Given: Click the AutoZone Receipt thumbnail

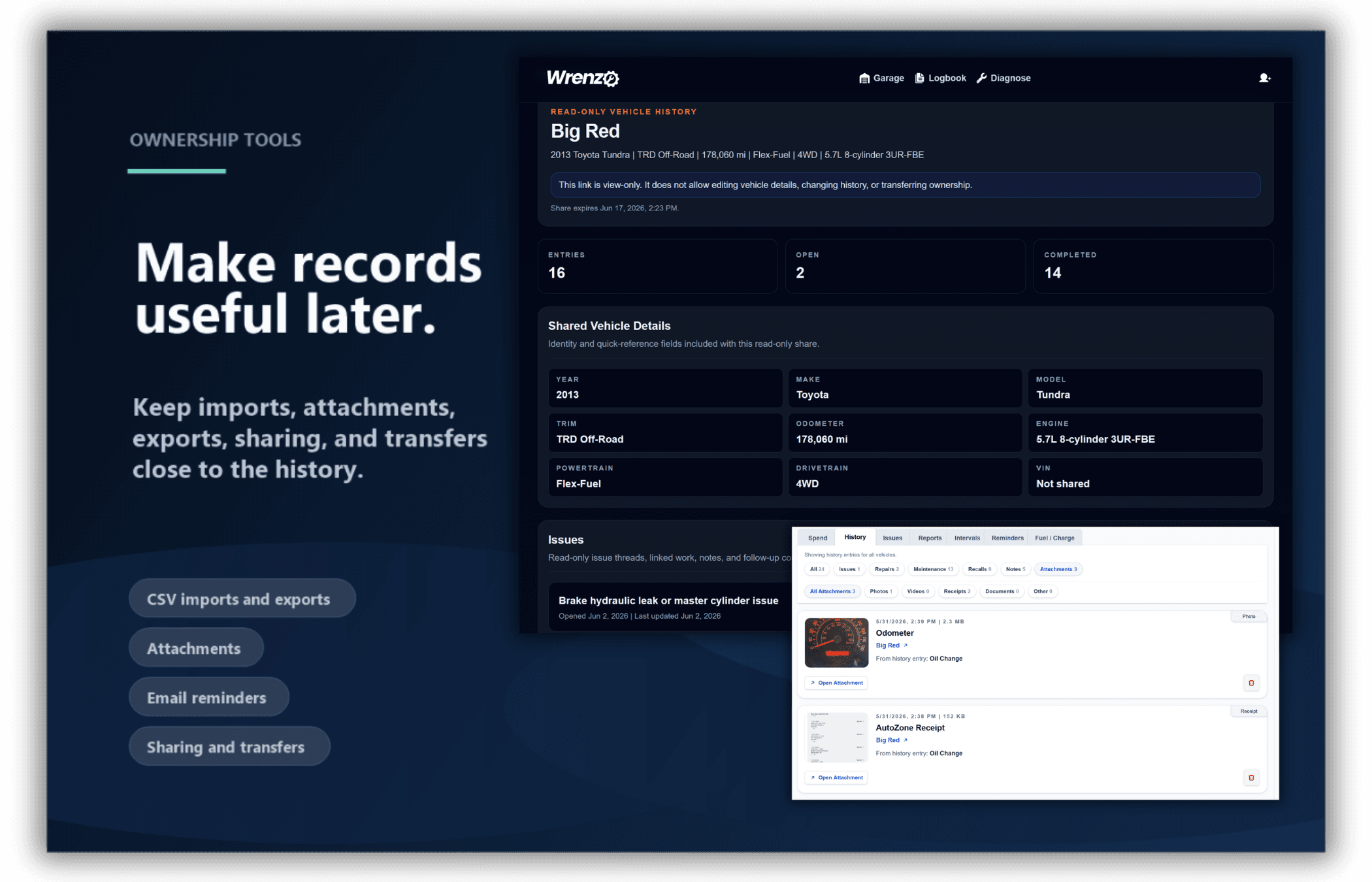Looking at the screenshot, I should tap(836, 737).
